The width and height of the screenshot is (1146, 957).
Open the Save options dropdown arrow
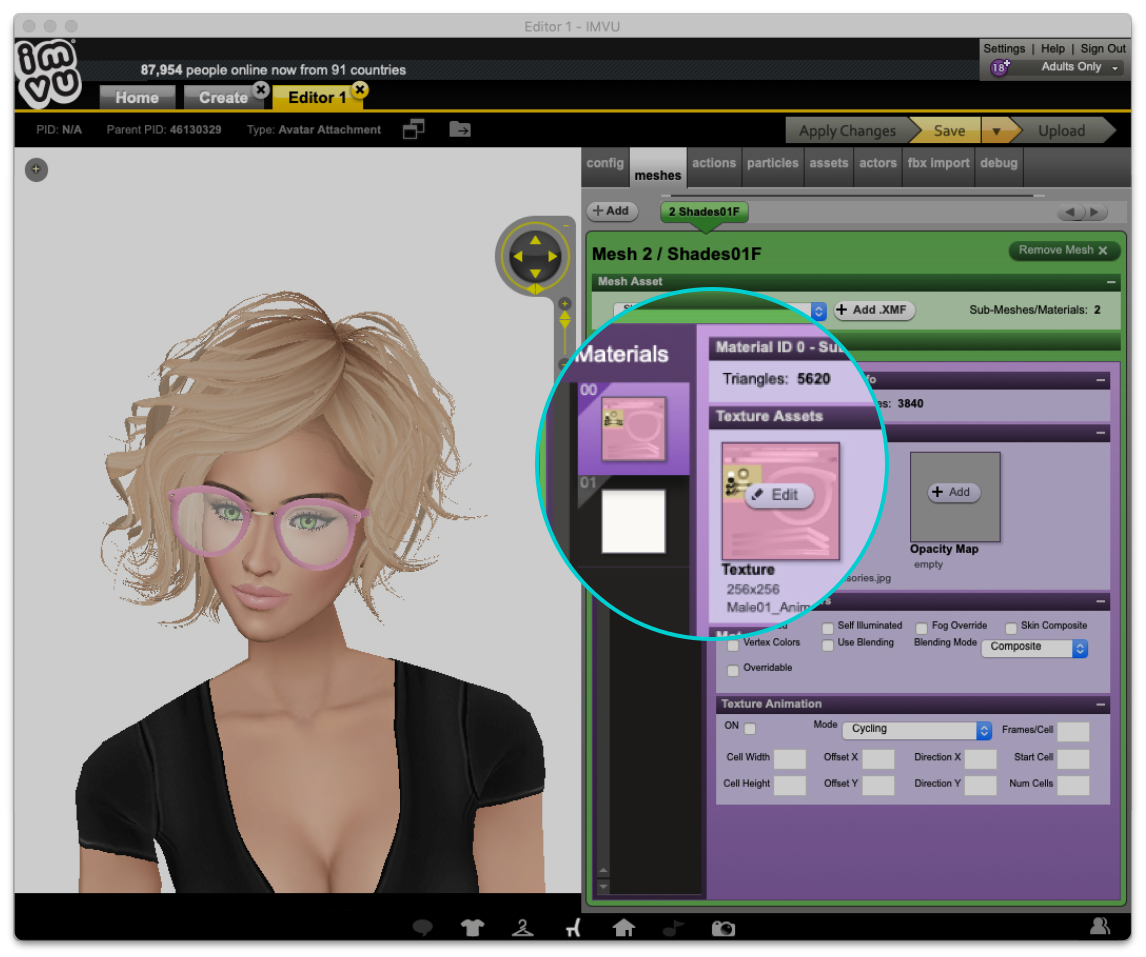(996, 131)
